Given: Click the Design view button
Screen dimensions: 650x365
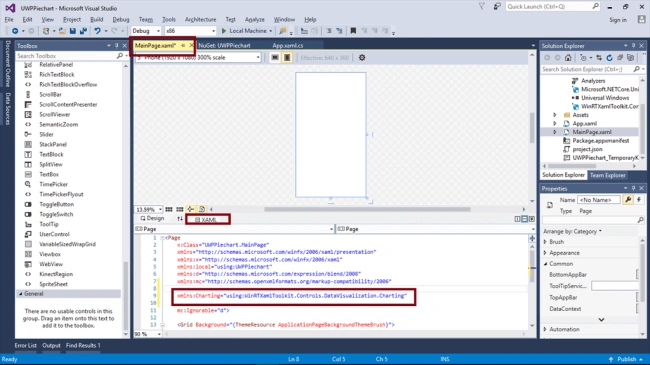Looking at the screenshot, I should point(152,219).
